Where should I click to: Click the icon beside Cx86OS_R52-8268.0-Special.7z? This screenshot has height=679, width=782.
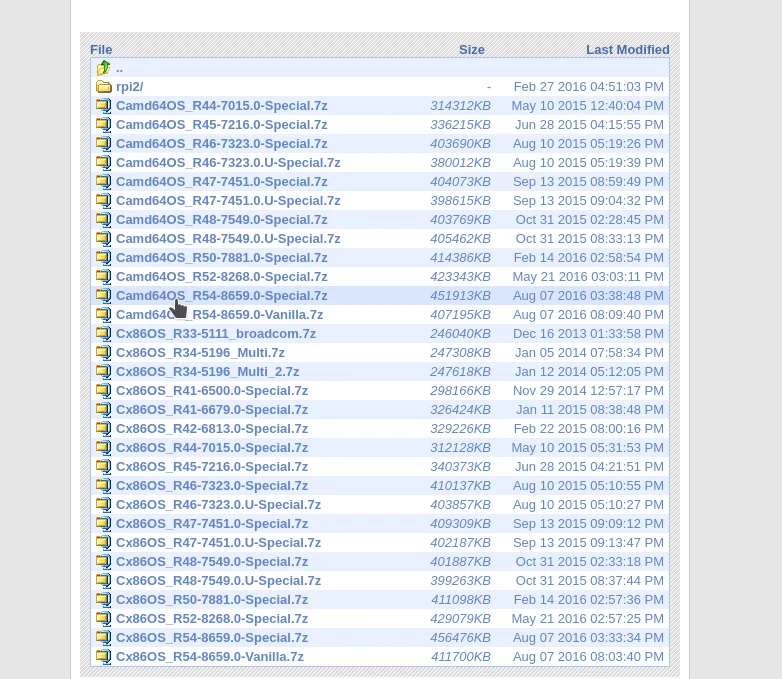click(104, 619)
